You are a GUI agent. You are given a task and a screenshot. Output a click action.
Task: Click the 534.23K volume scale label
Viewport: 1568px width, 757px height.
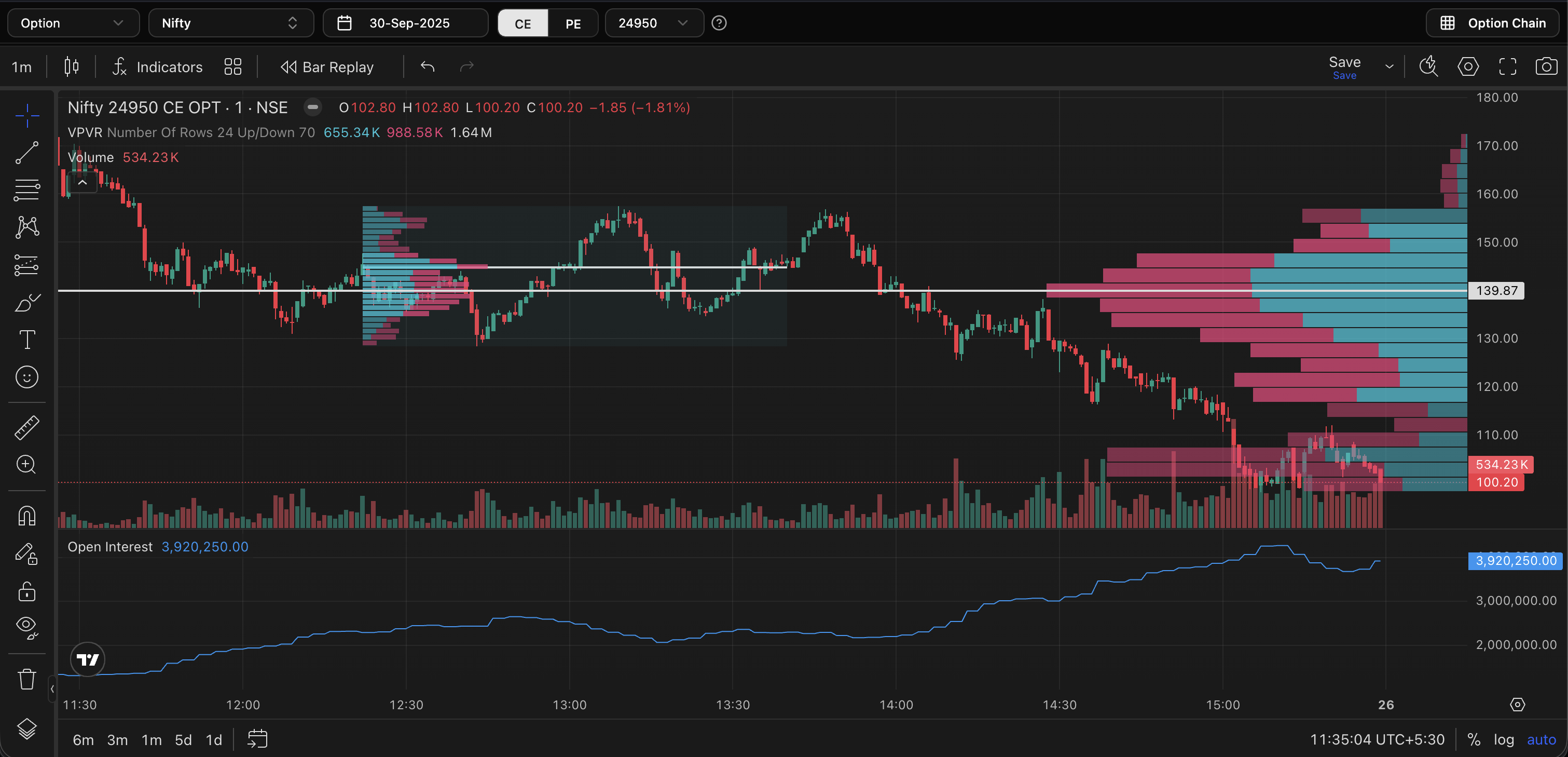click(x=1501, y=465)
